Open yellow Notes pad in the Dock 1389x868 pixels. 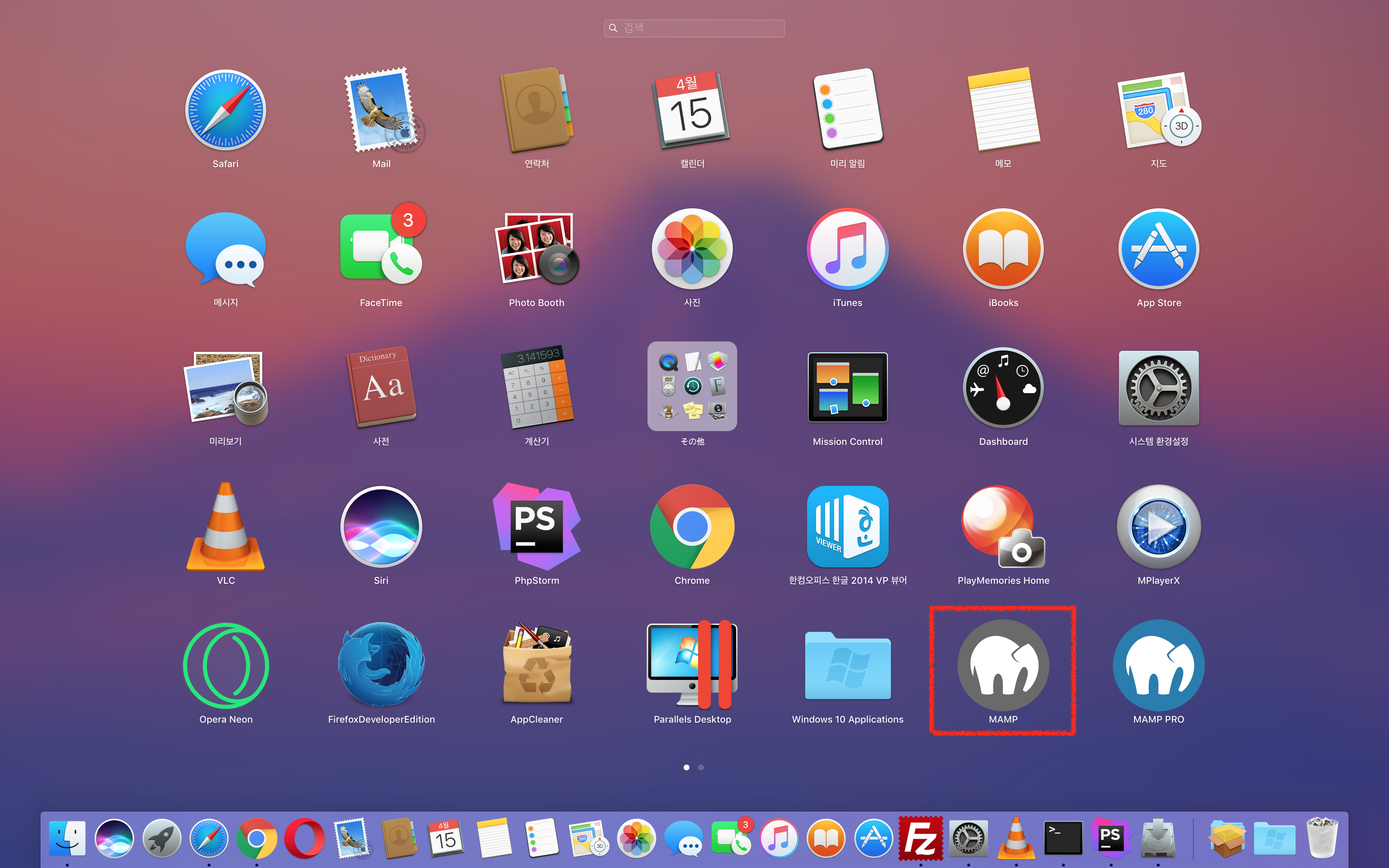tap(494, 838)
